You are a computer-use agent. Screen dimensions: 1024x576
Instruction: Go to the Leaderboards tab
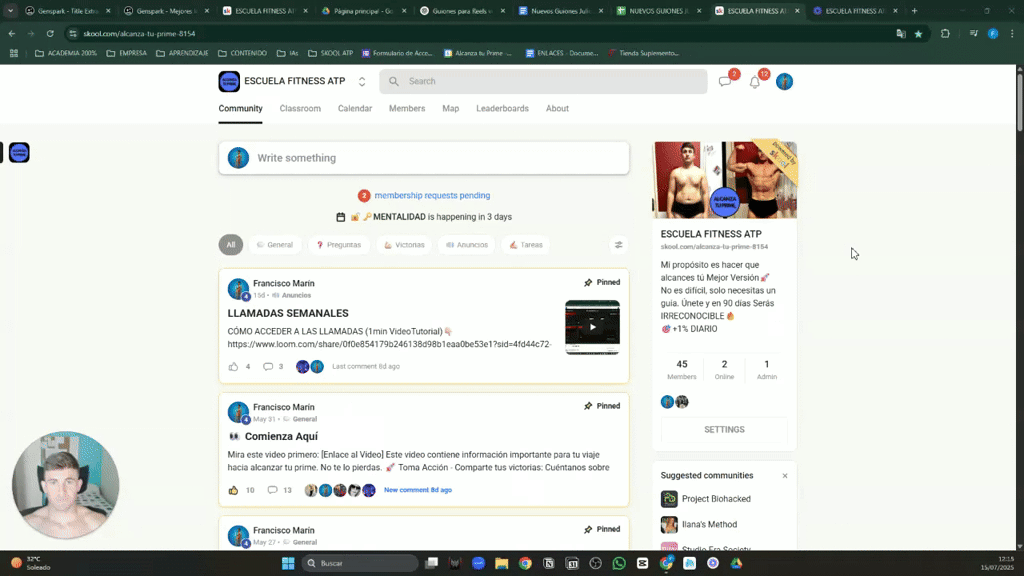click(x=502, y=108)
